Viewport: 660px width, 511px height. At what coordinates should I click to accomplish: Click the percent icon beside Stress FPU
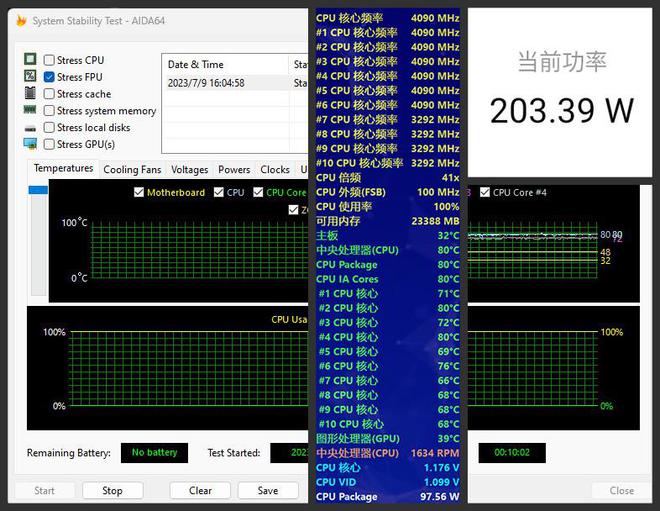[30, 76]
